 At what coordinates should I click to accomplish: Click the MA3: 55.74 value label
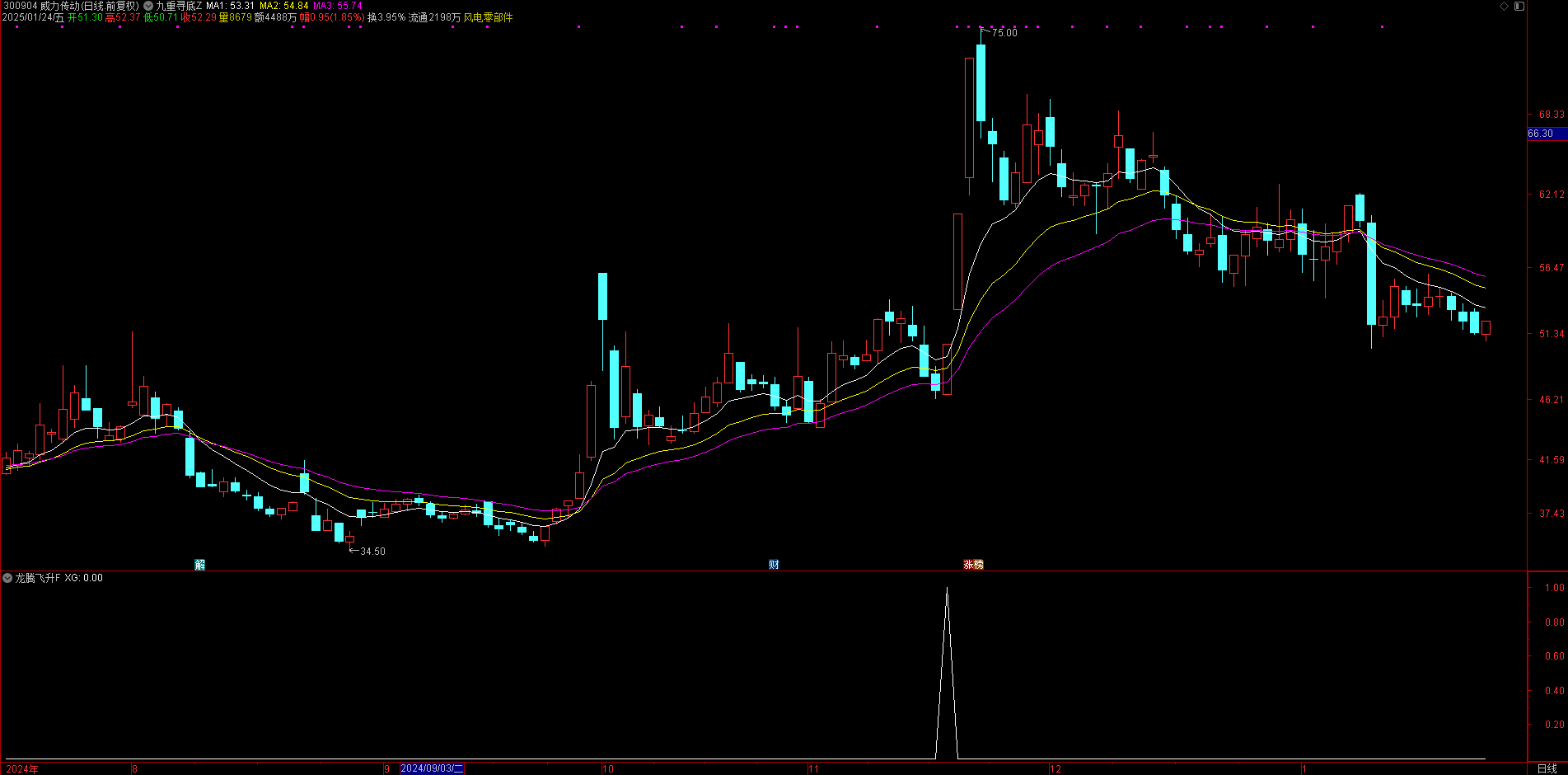(x=337, y=6)
